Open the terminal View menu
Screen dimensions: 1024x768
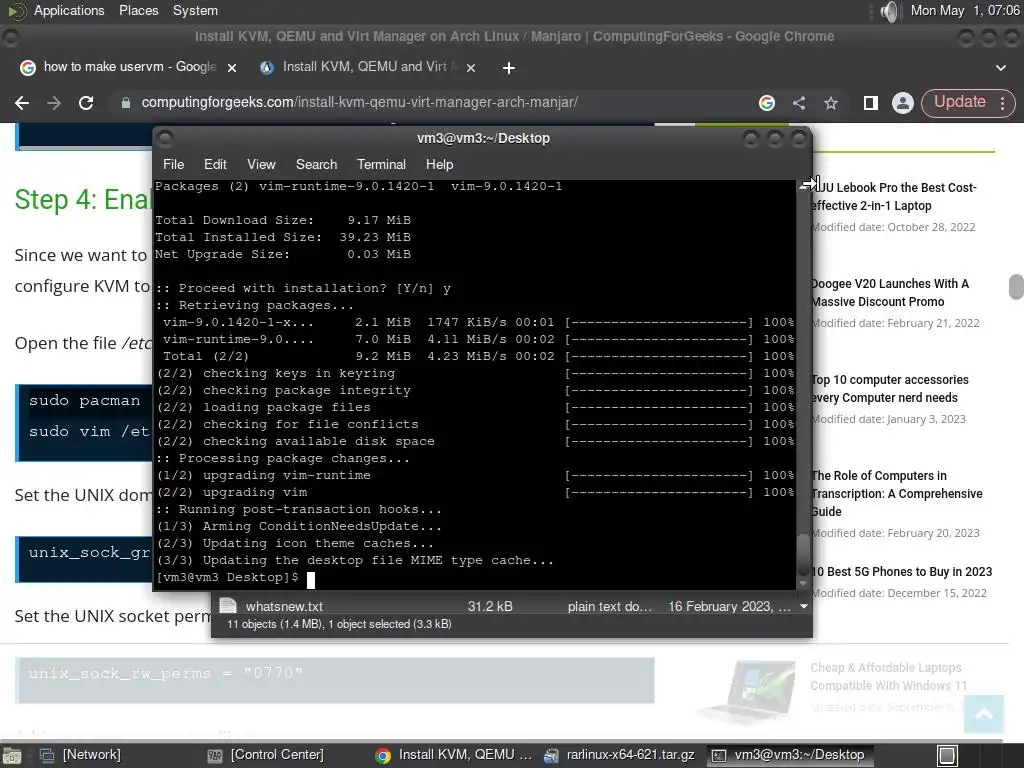click(x=261, y=165)
